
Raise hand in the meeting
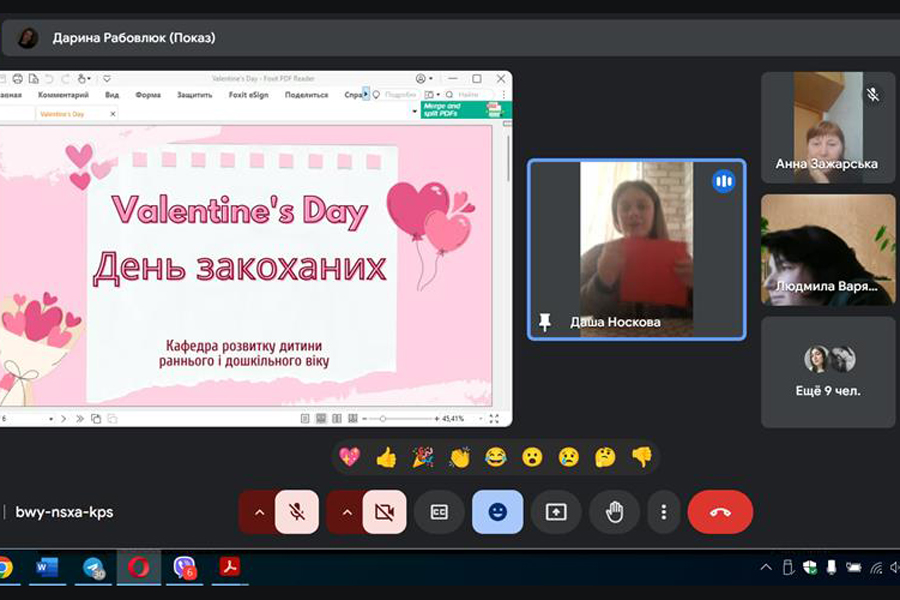(614, 512)
